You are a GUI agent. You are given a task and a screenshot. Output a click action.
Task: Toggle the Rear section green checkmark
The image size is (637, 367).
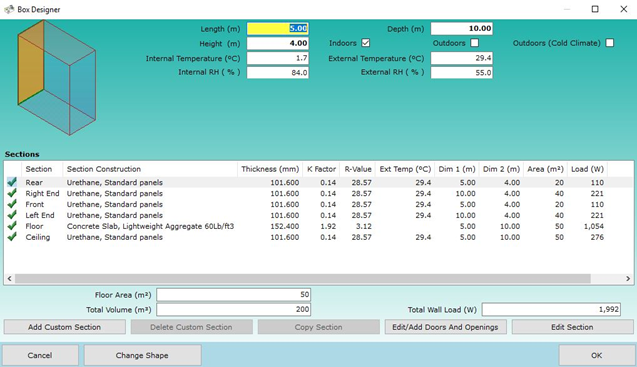click(12, 182)
